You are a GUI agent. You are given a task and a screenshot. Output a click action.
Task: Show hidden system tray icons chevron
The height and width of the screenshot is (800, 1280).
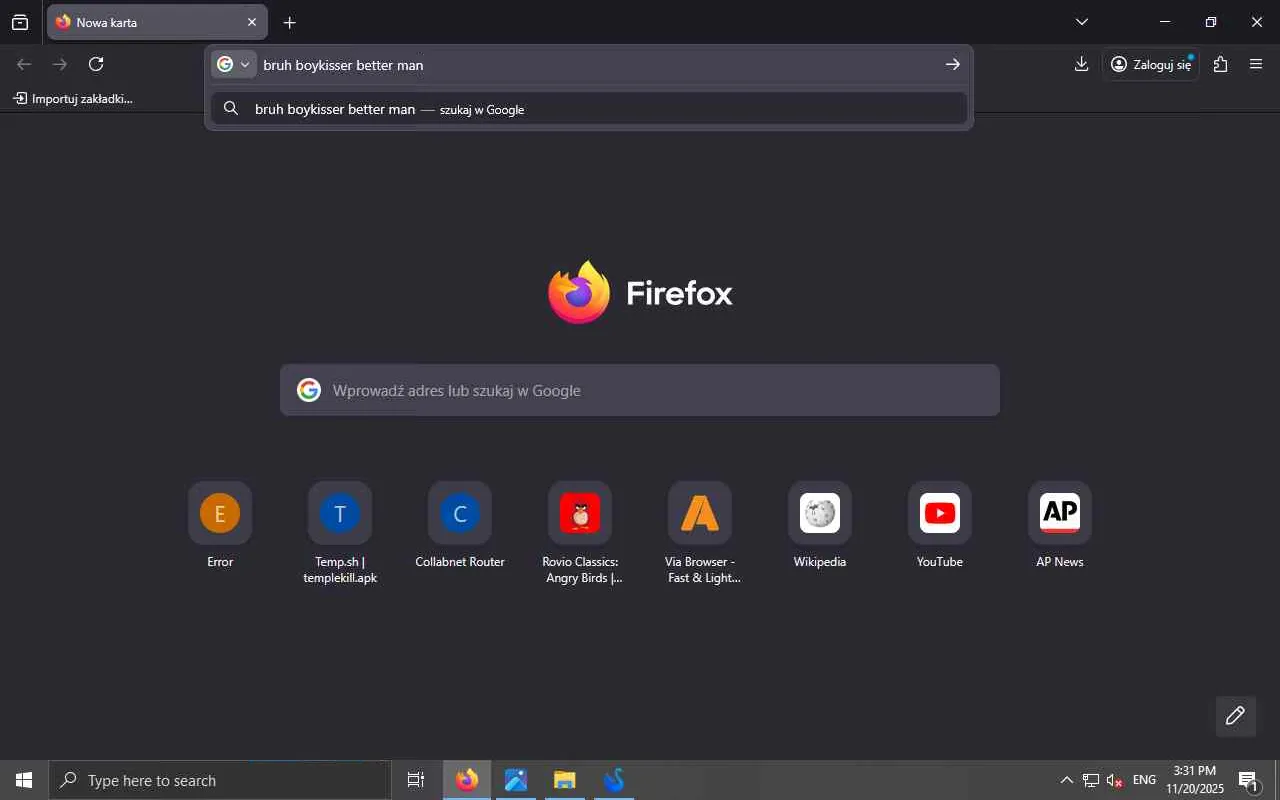click(1066, 780)
